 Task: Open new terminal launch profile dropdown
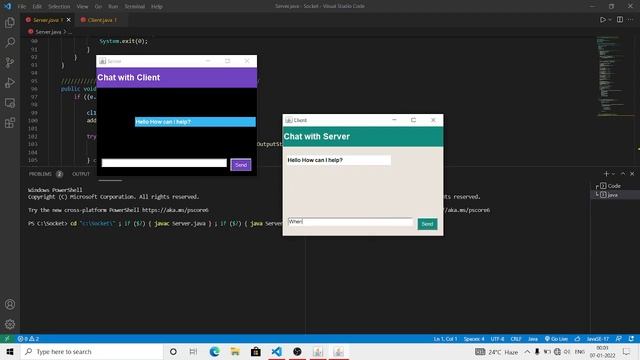613,174
